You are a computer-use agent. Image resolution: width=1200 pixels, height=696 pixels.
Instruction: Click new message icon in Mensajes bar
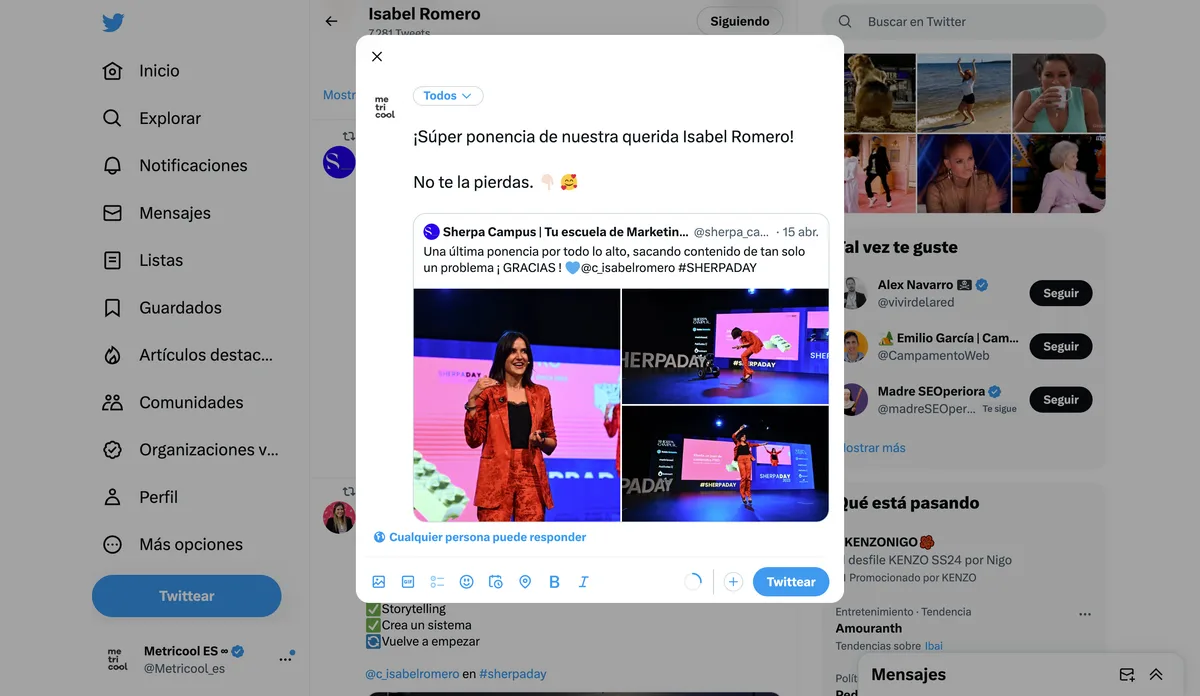click(x=1127, y=675)
